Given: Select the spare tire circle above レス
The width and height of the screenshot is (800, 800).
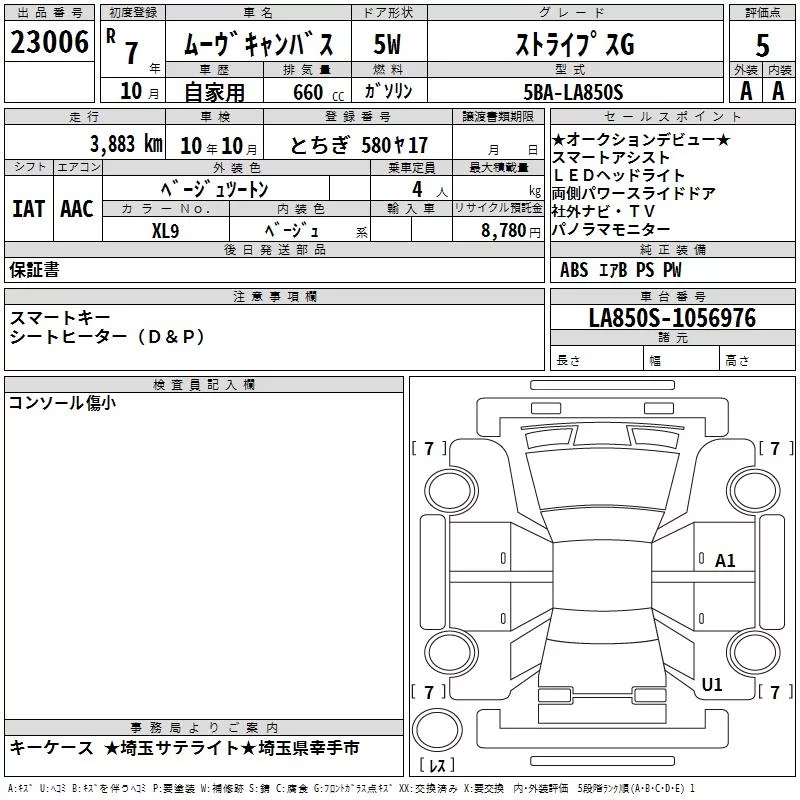Looking at the screenshot, I should pyautogui.click(x=437, y=729).
